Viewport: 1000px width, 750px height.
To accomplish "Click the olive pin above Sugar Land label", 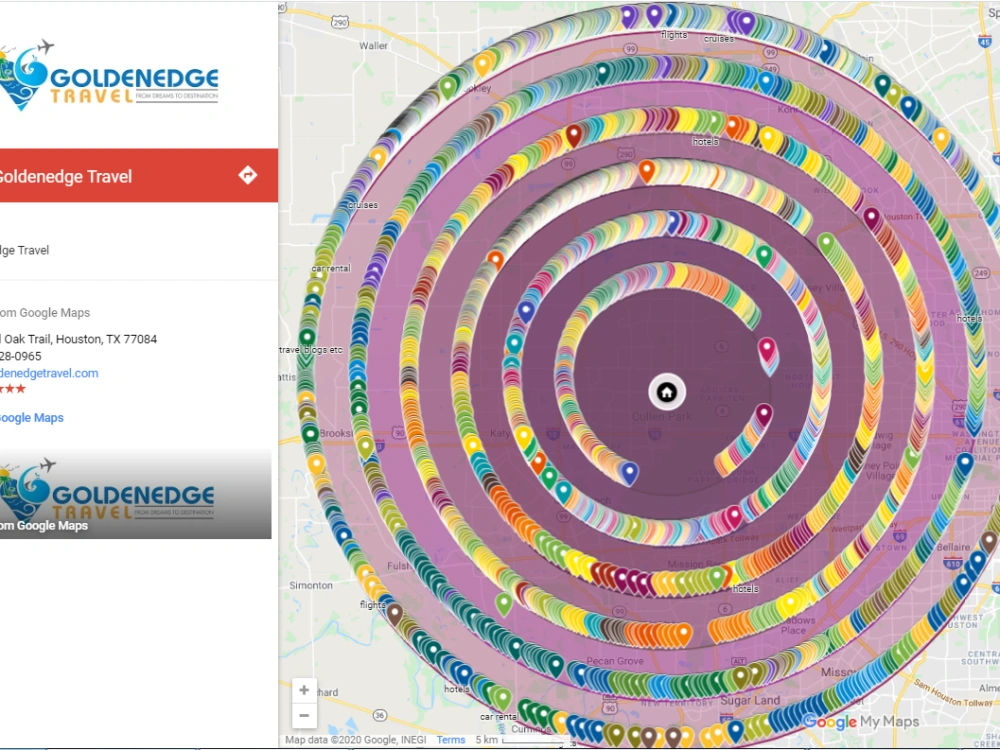I will (x=740, y=677).
